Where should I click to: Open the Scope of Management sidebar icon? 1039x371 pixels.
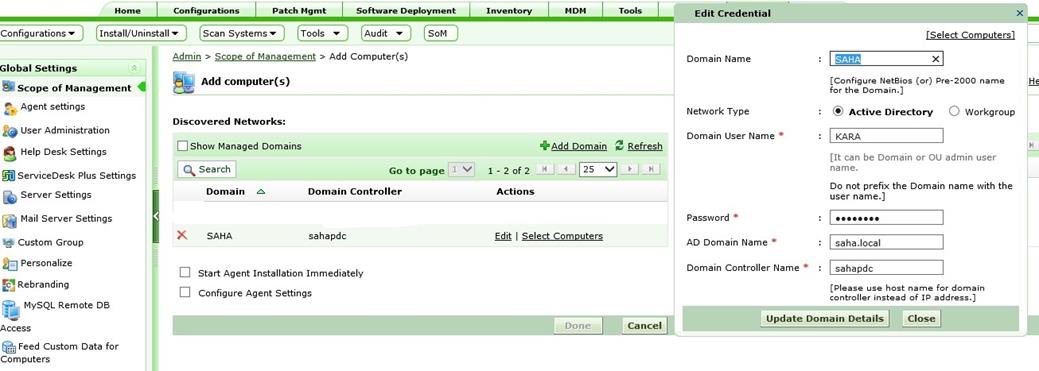[x=8, y=87]
